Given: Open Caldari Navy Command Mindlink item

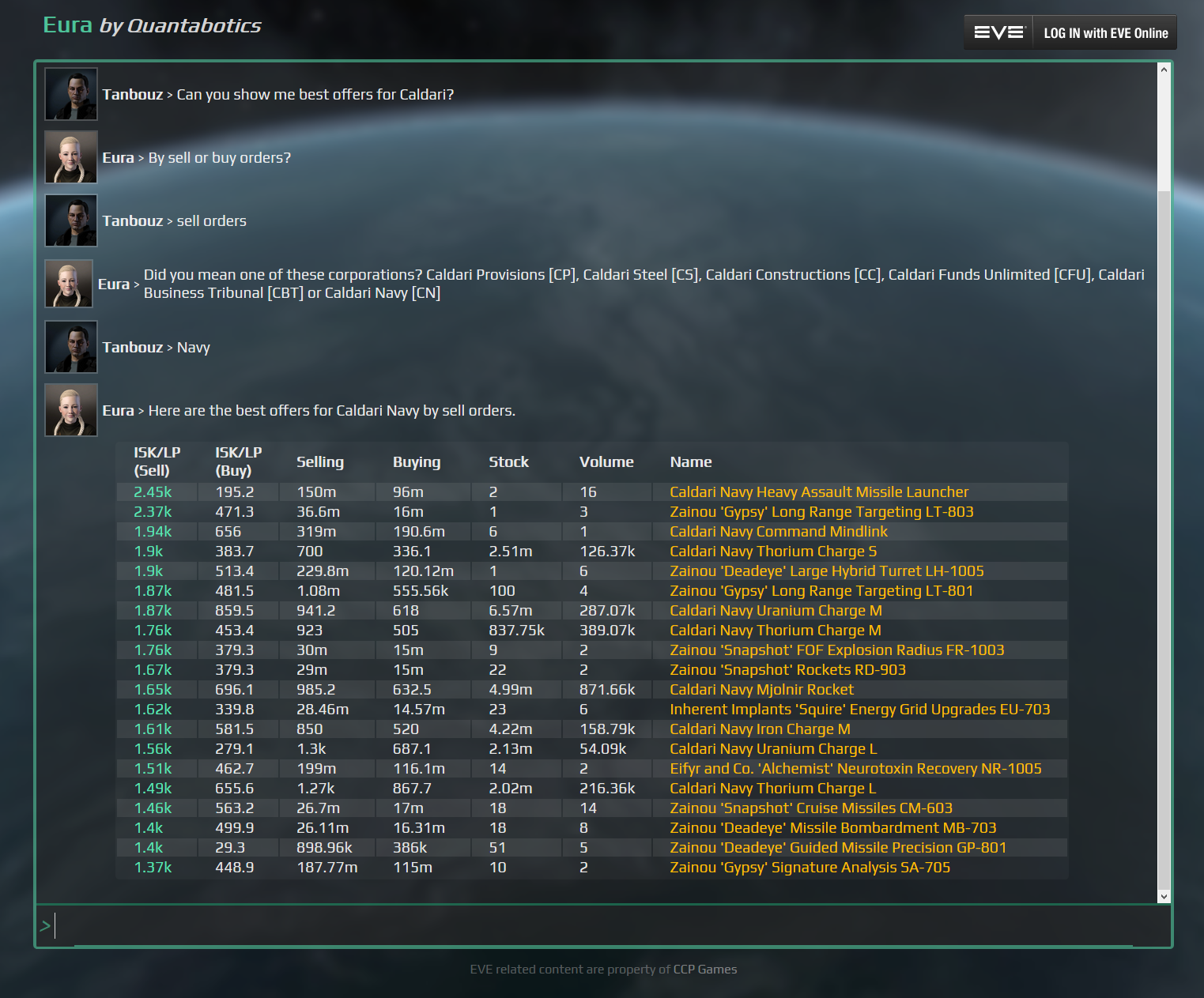Looking at the screenshot, I should pos(779,531).
